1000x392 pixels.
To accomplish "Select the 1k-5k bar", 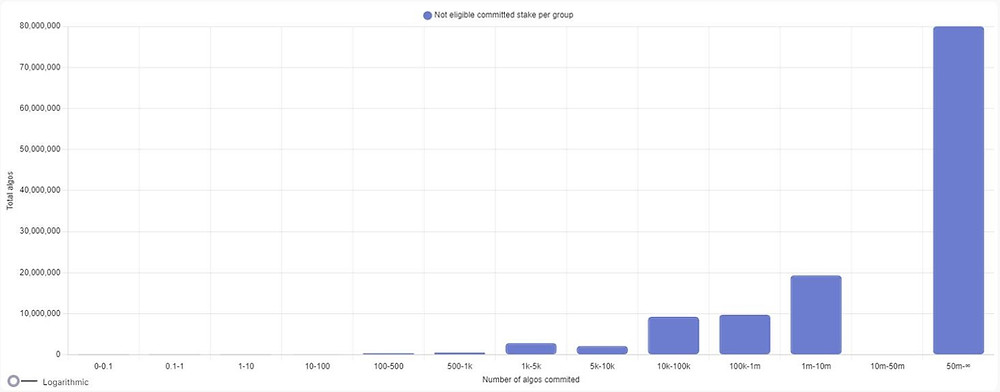I will click(x=531, y=349).
